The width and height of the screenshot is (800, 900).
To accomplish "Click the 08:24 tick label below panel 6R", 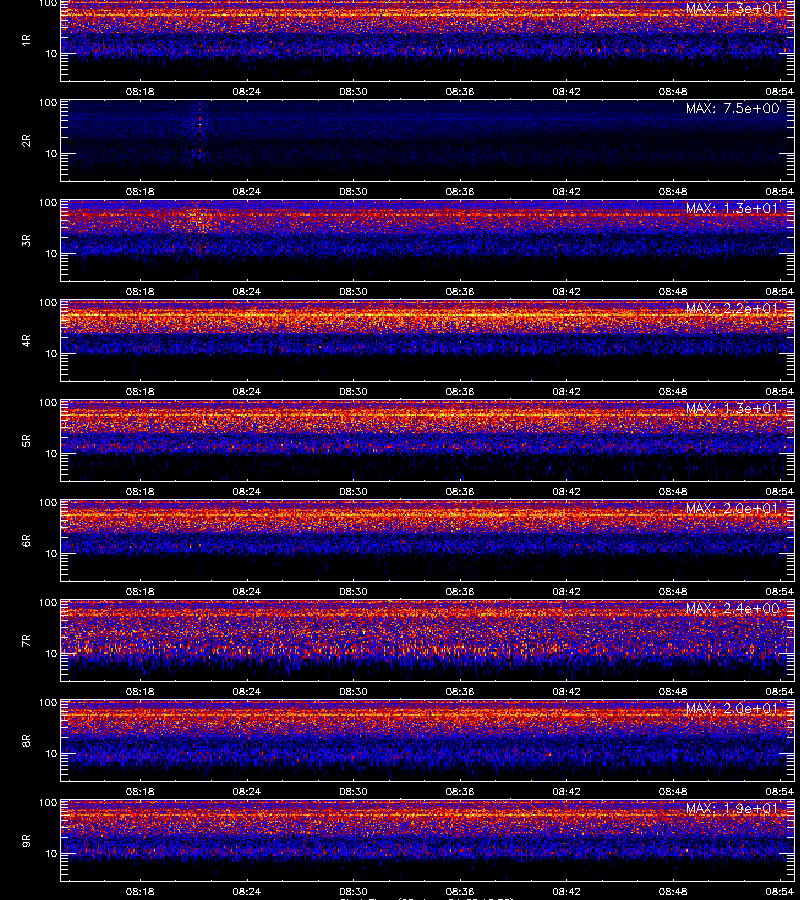I will point(247,591).
